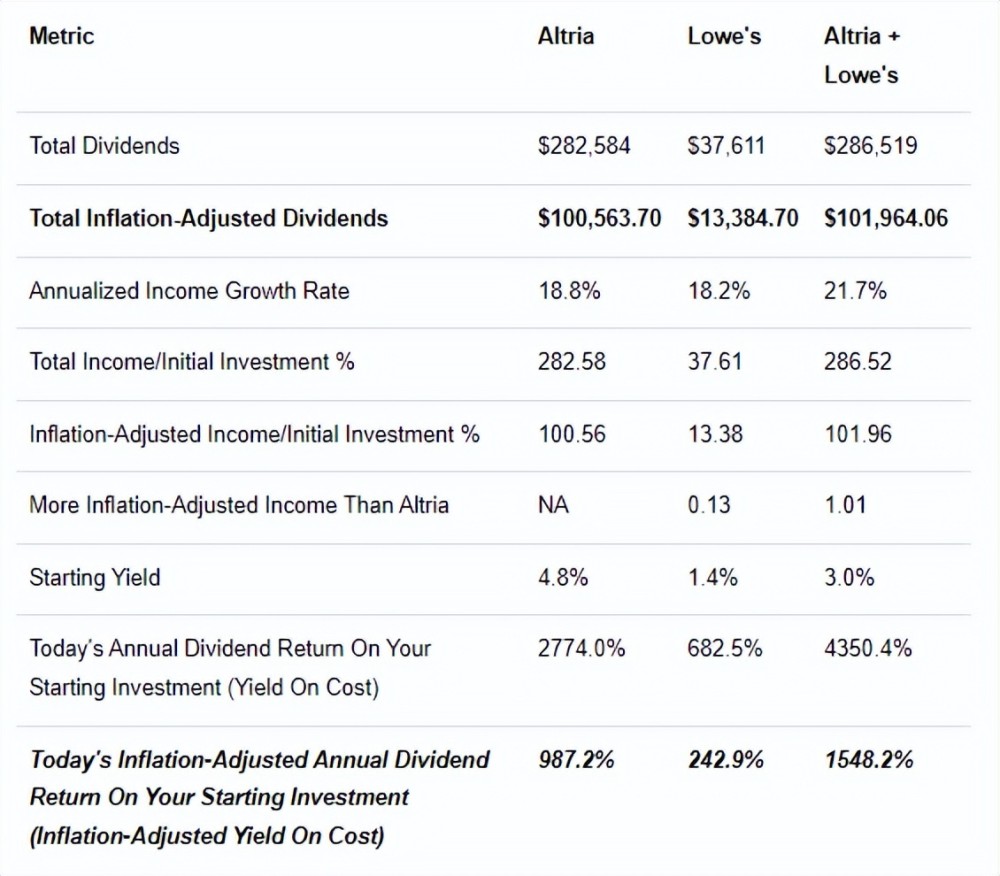1000x876 pixels.
Task: Click the 21.7% growth rate cell
Action: (x=855, y=291)
